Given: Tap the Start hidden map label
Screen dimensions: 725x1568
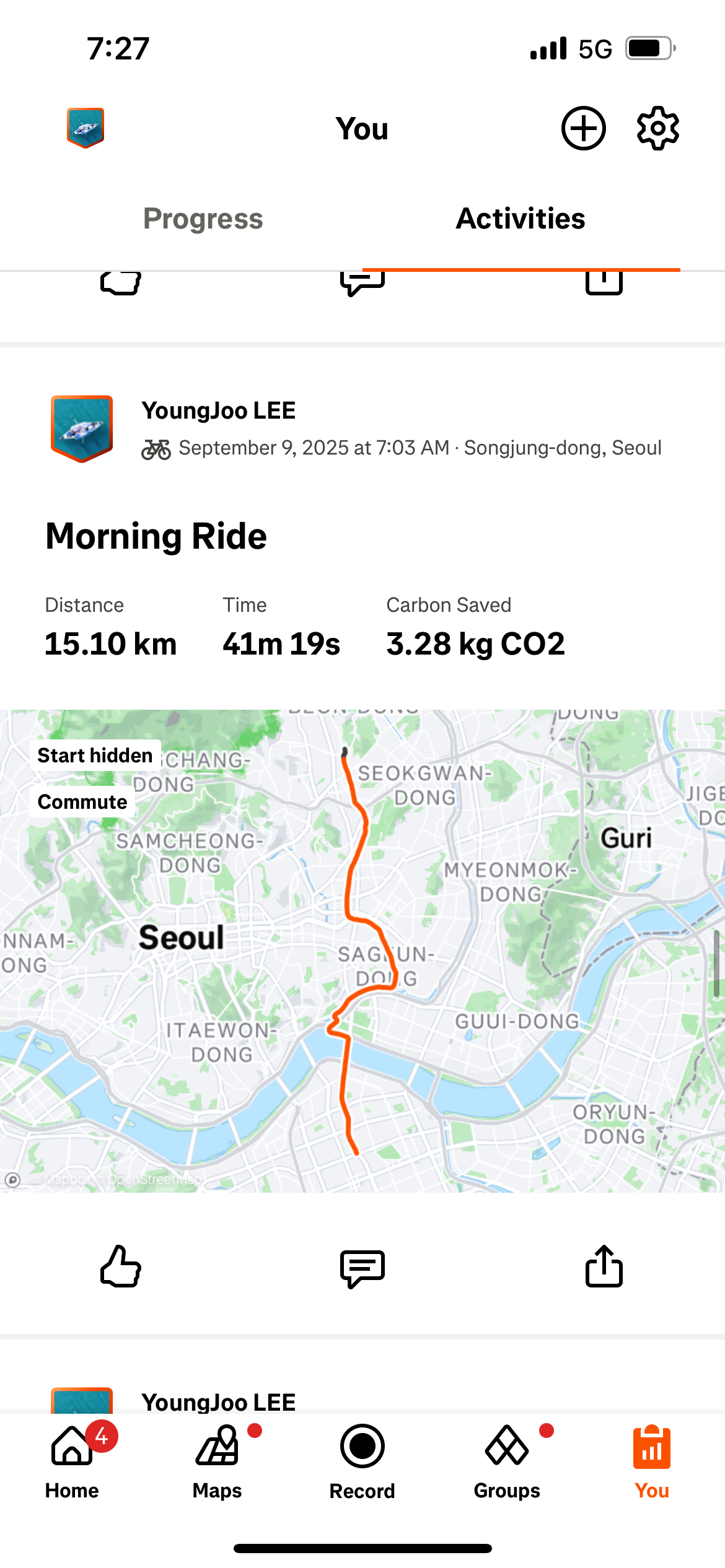Looking at the screenshot, I should 95,756.
